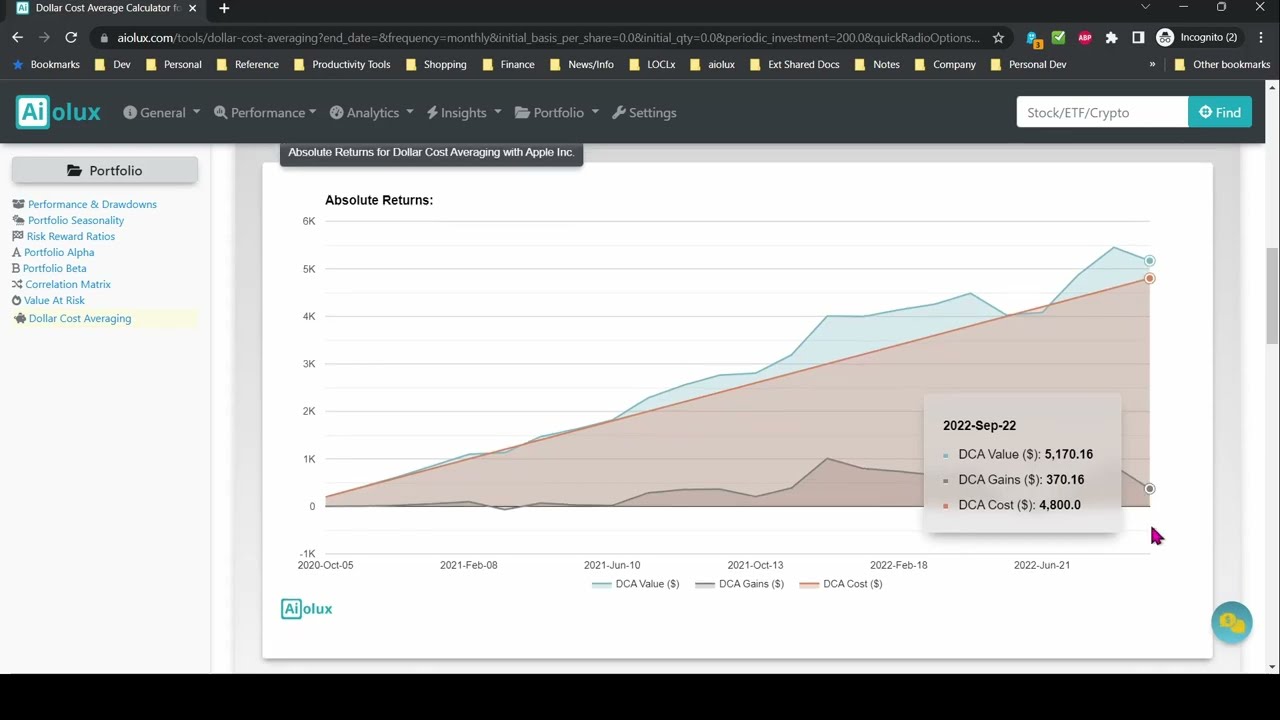
Task: Open the Other bookmarks folder
Action: pyautogui.click(x=1221, y=64)
